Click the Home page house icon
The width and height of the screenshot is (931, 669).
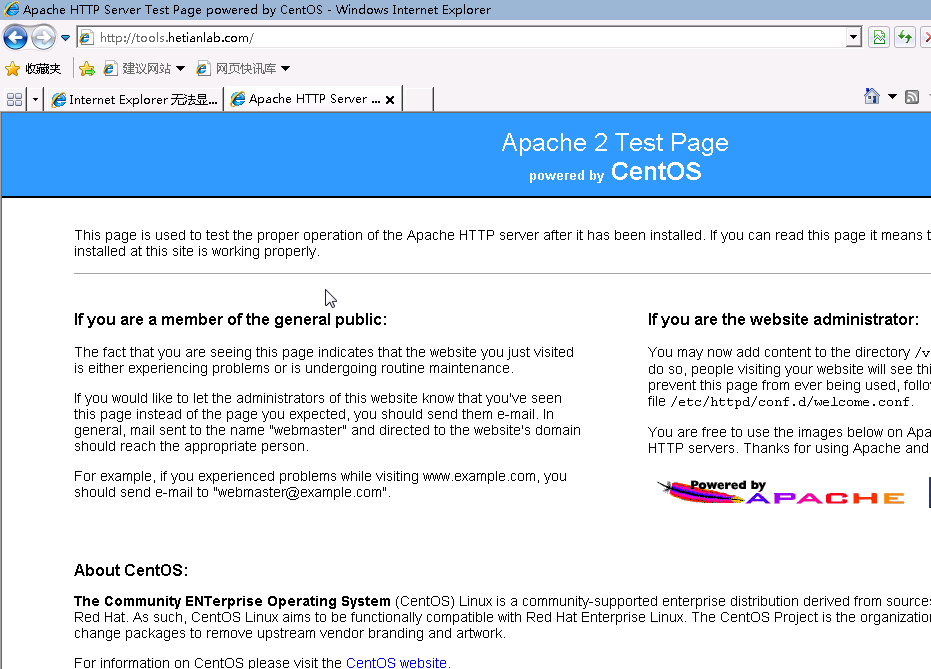[x=872, y=96]
